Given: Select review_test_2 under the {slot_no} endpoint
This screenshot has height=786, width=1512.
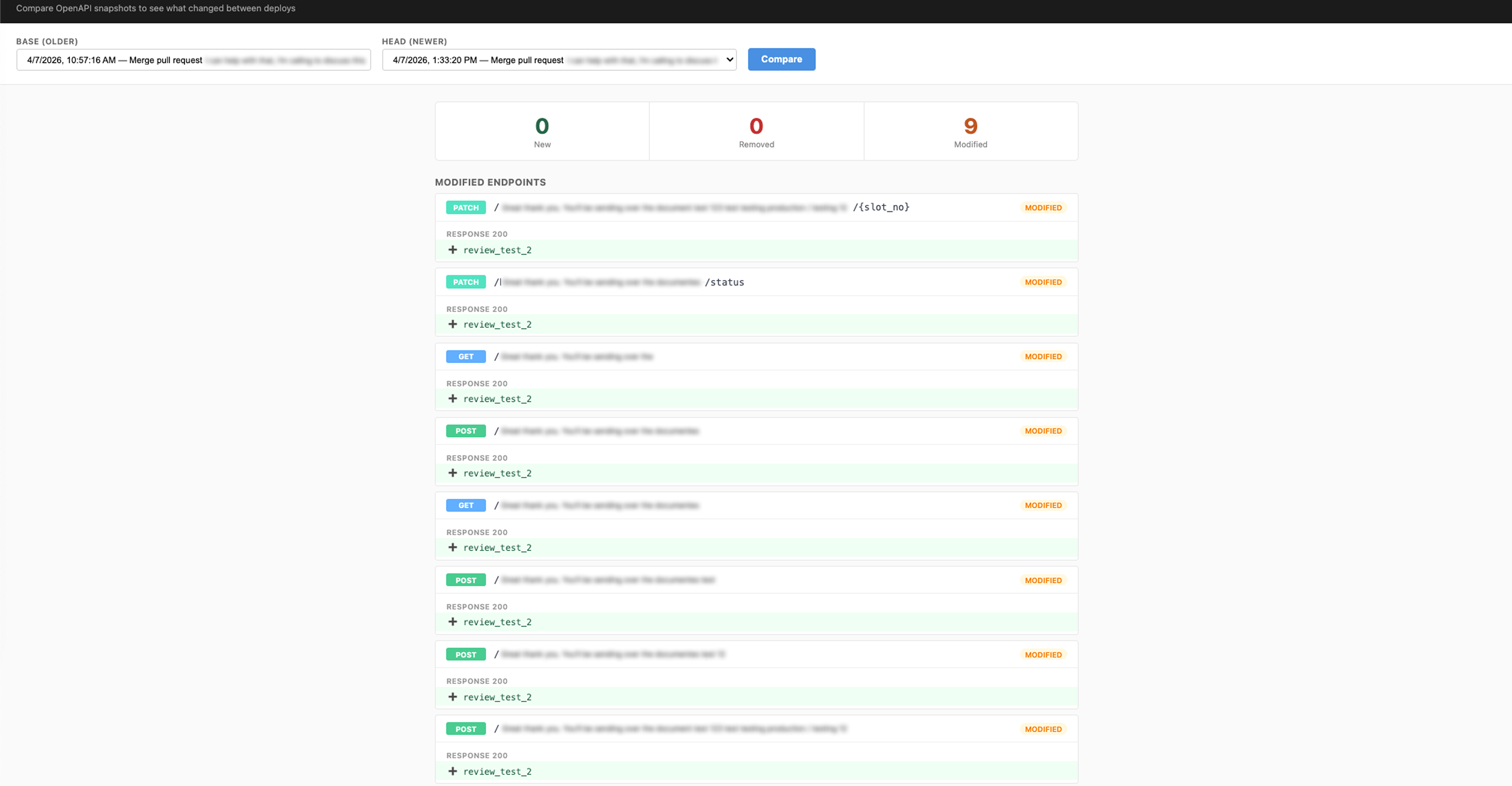Looking at the screenshot, I should [497, 250].
